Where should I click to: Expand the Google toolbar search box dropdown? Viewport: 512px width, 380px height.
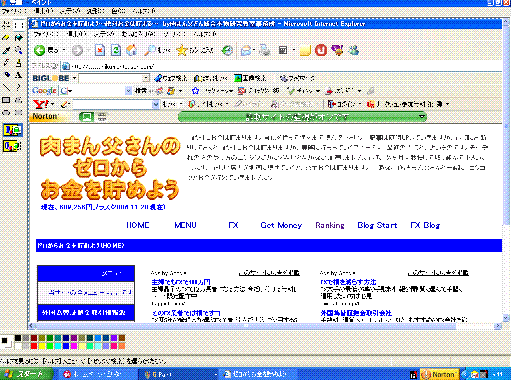click(128, 91)
